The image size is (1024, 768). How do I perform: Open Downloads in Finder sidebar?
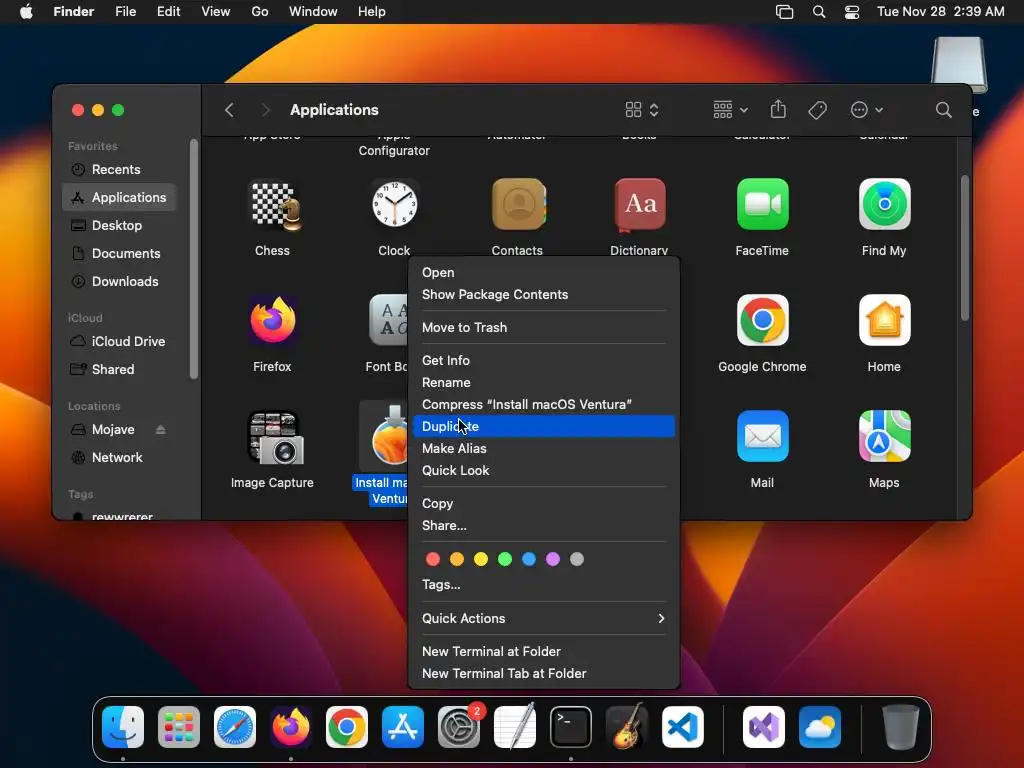coord(119,281)
